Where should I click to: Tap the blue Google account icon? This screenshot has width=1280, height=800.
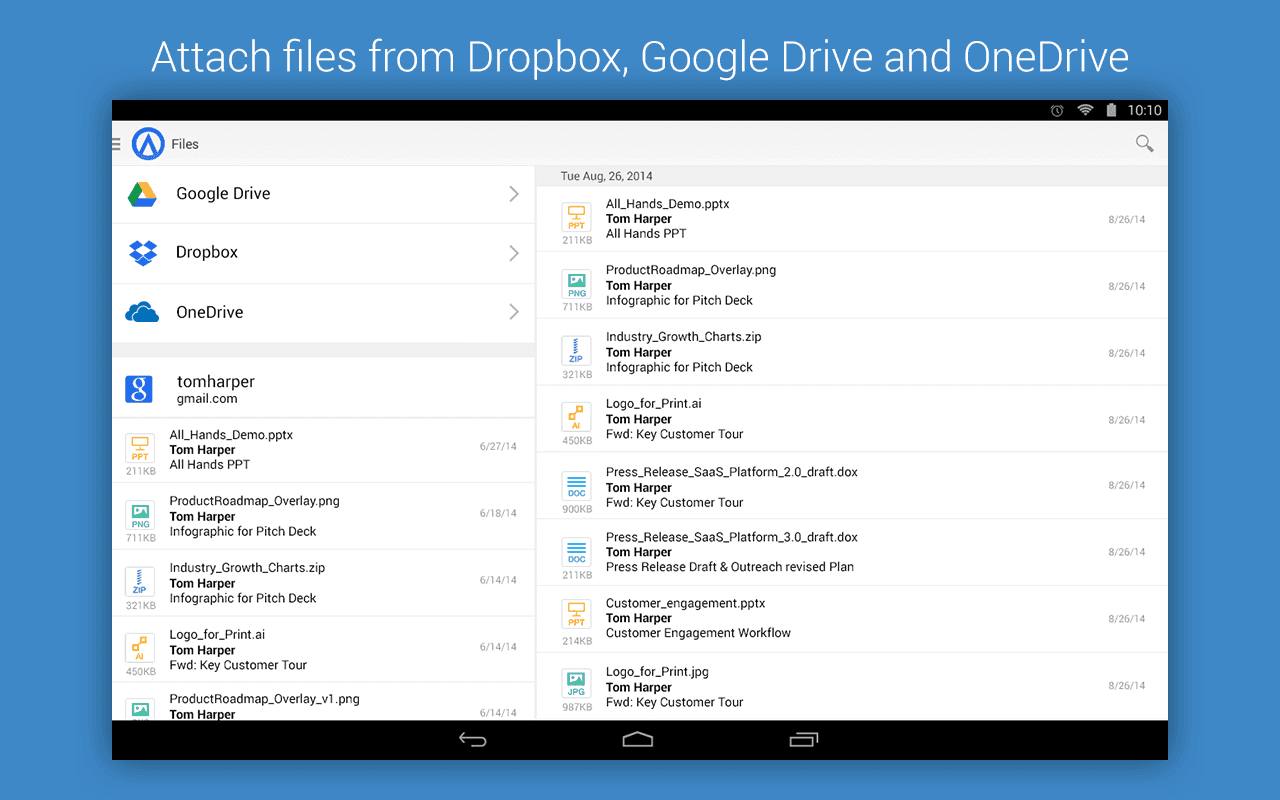point(139,389)
